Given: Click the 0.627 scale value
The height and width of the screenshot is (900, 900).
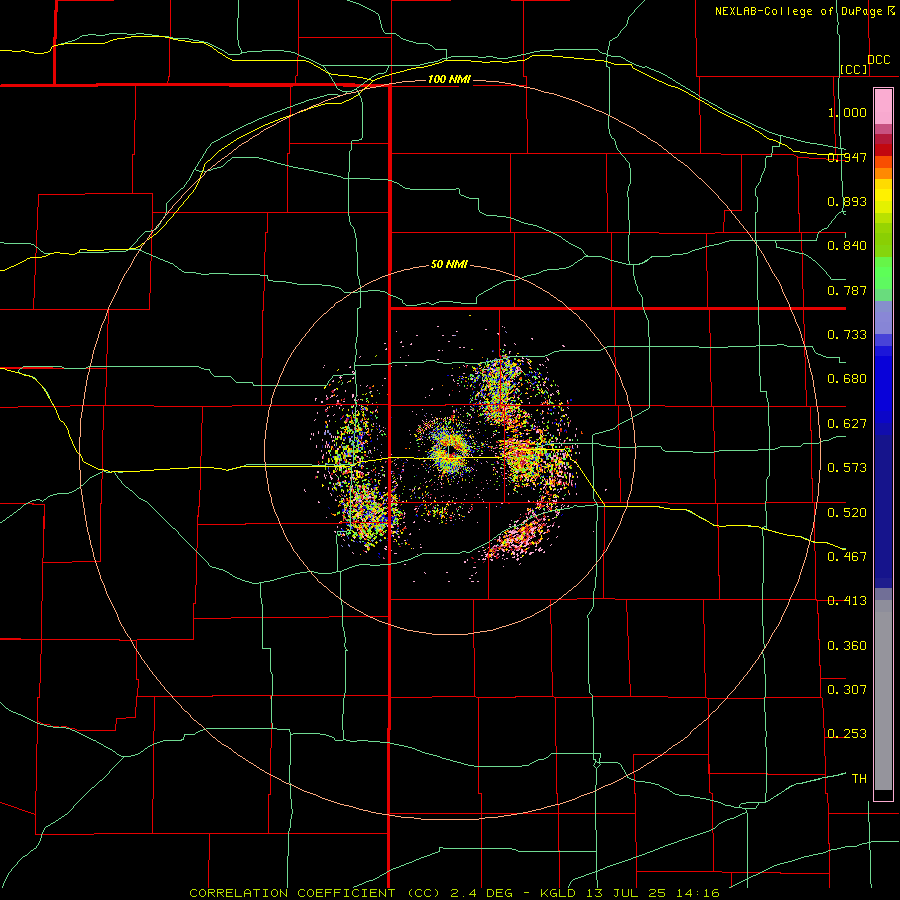Looking at the screenshot, I should pos(847,424).
